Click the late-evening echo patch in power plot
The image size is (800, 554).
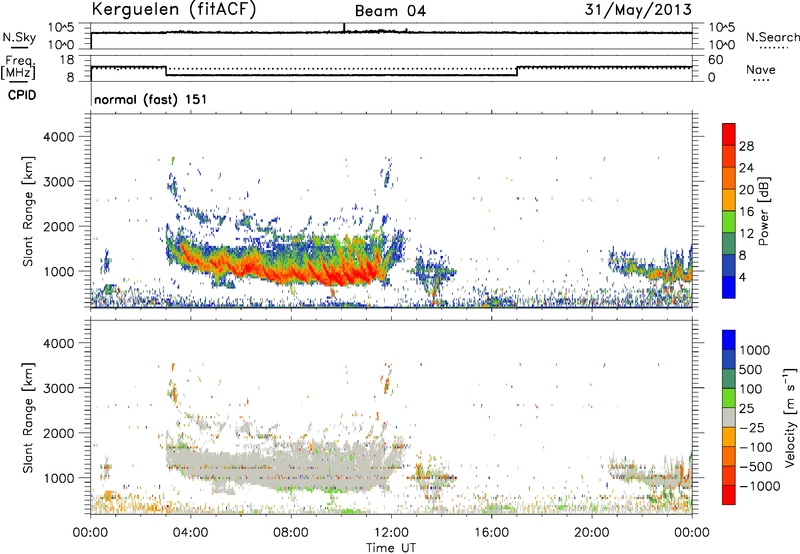point(653,268)
